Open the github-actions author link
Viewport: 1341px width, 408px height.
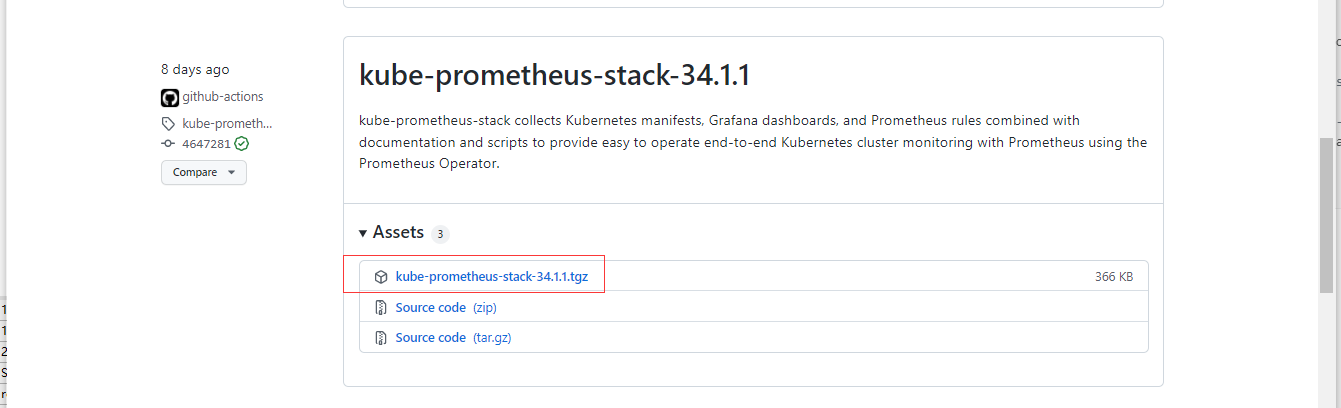(222, 97)
